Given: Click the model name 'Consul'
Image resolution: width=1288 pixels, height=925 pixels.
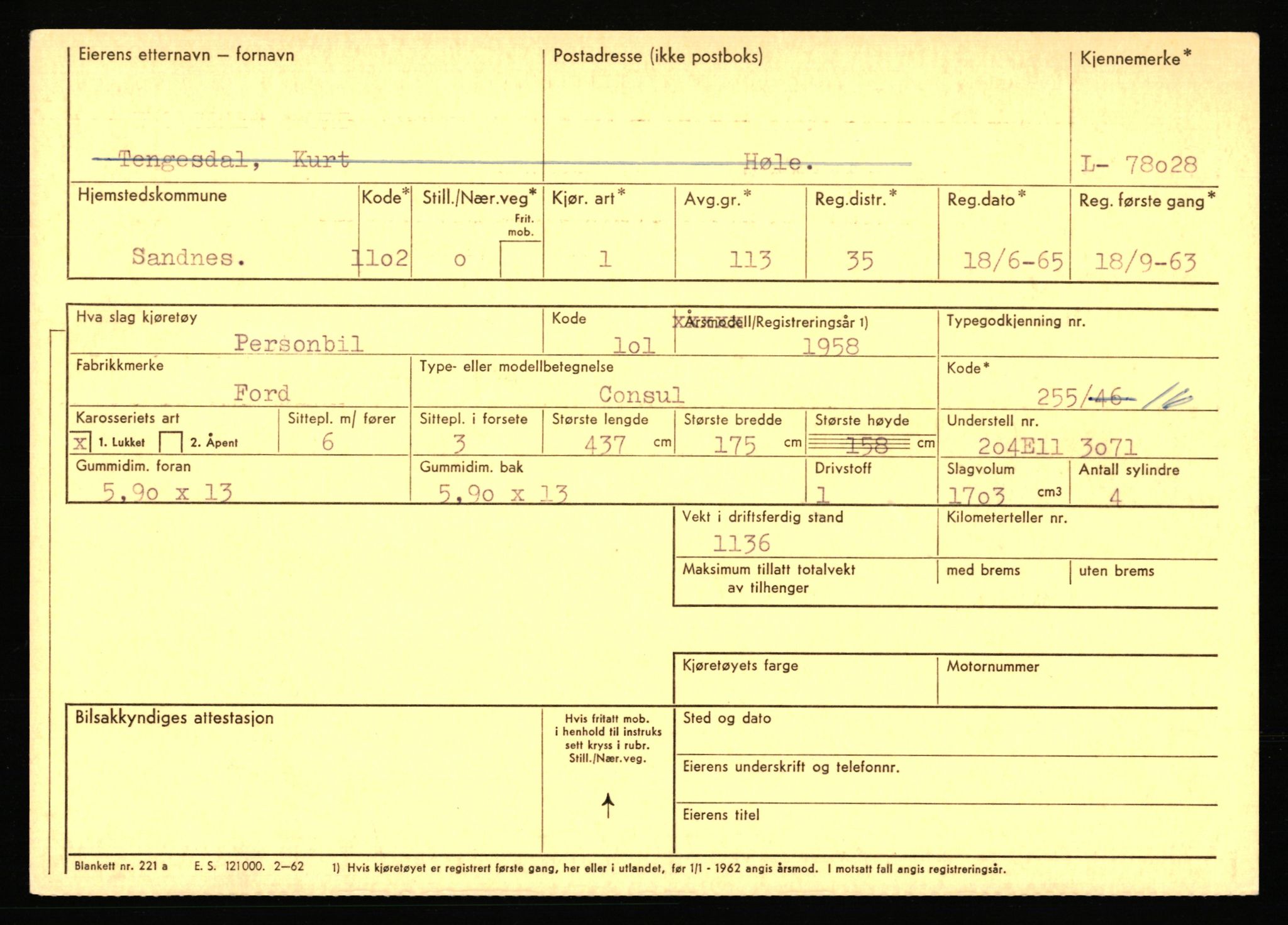Looking at the screenshot, I should pos(641,395).
